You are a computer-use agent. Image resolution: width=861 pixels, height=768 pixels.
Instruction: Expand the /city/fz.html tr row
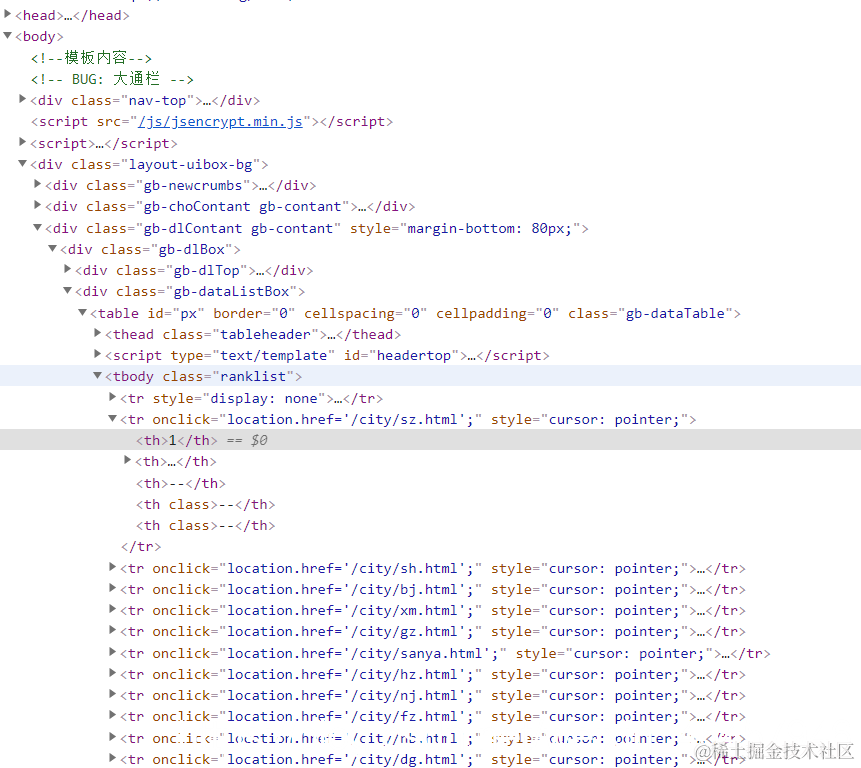coord(113,715)
